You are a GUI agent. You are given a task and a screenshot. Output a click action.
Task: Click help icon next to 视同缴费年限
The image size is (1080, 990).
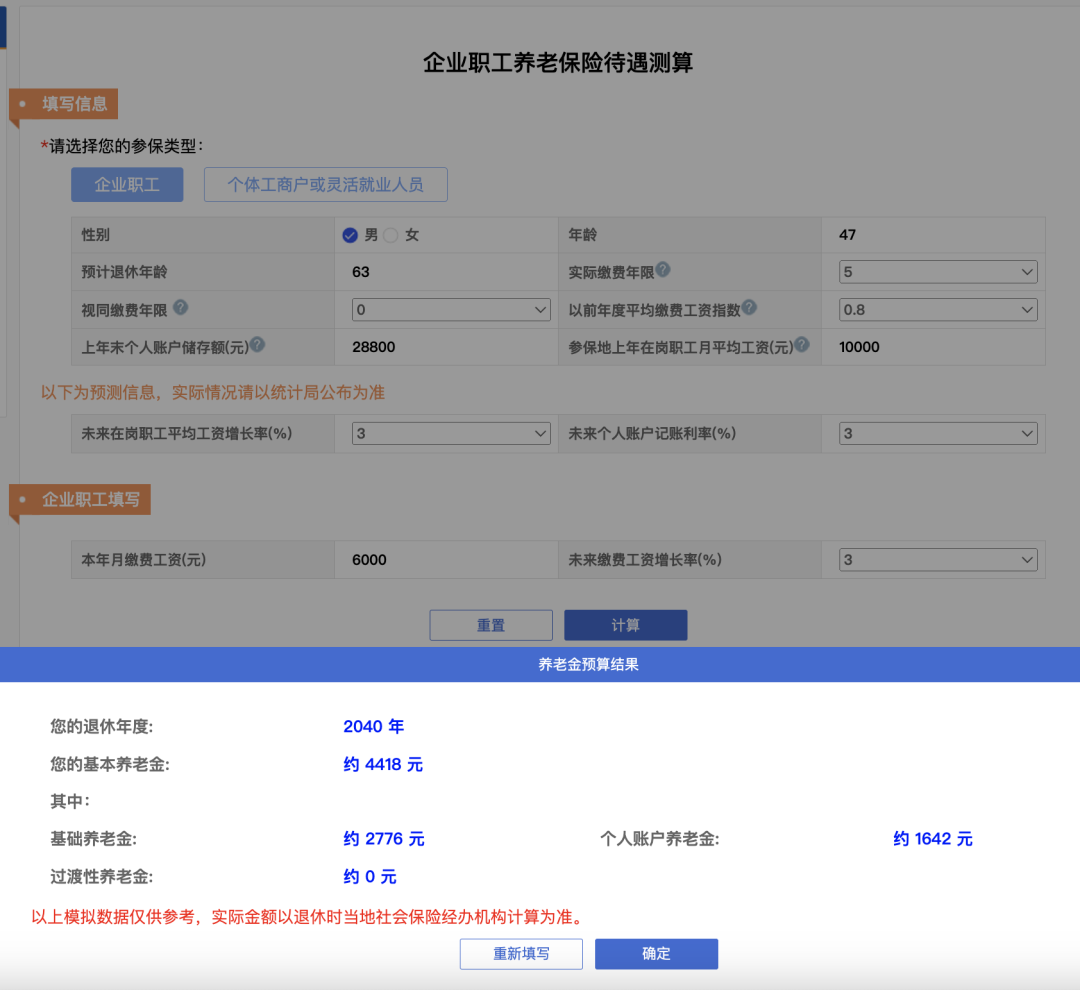[x=180, y=308]
